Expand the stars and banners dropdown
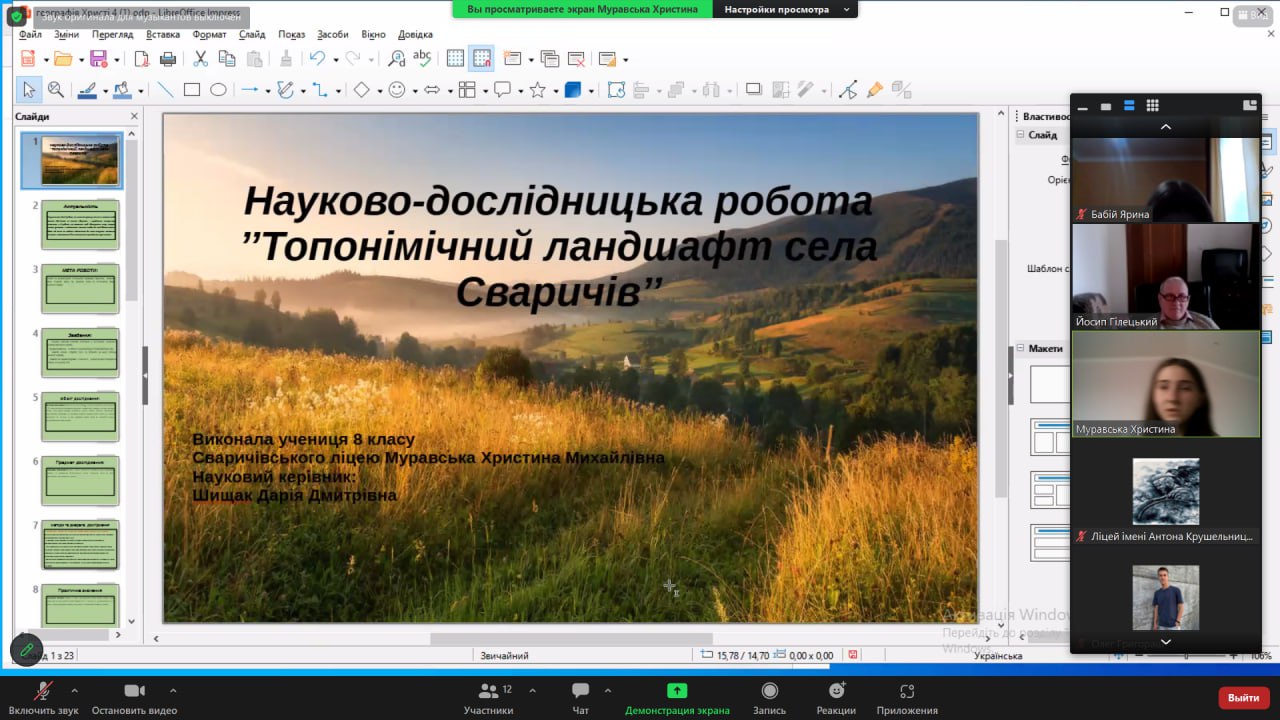 click(555, 91)
